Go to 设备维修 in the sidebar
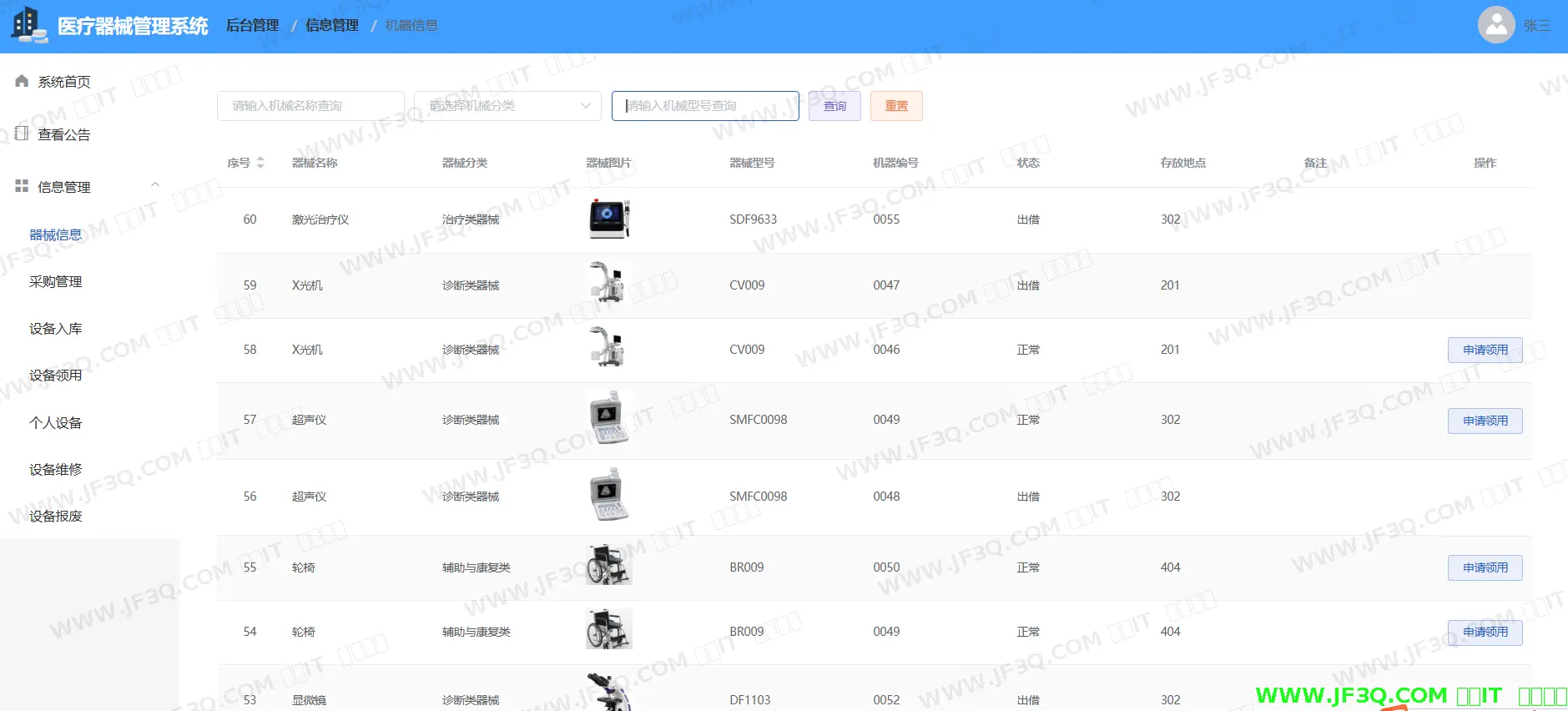1568x711 pixels. click(x=56, y=470)
